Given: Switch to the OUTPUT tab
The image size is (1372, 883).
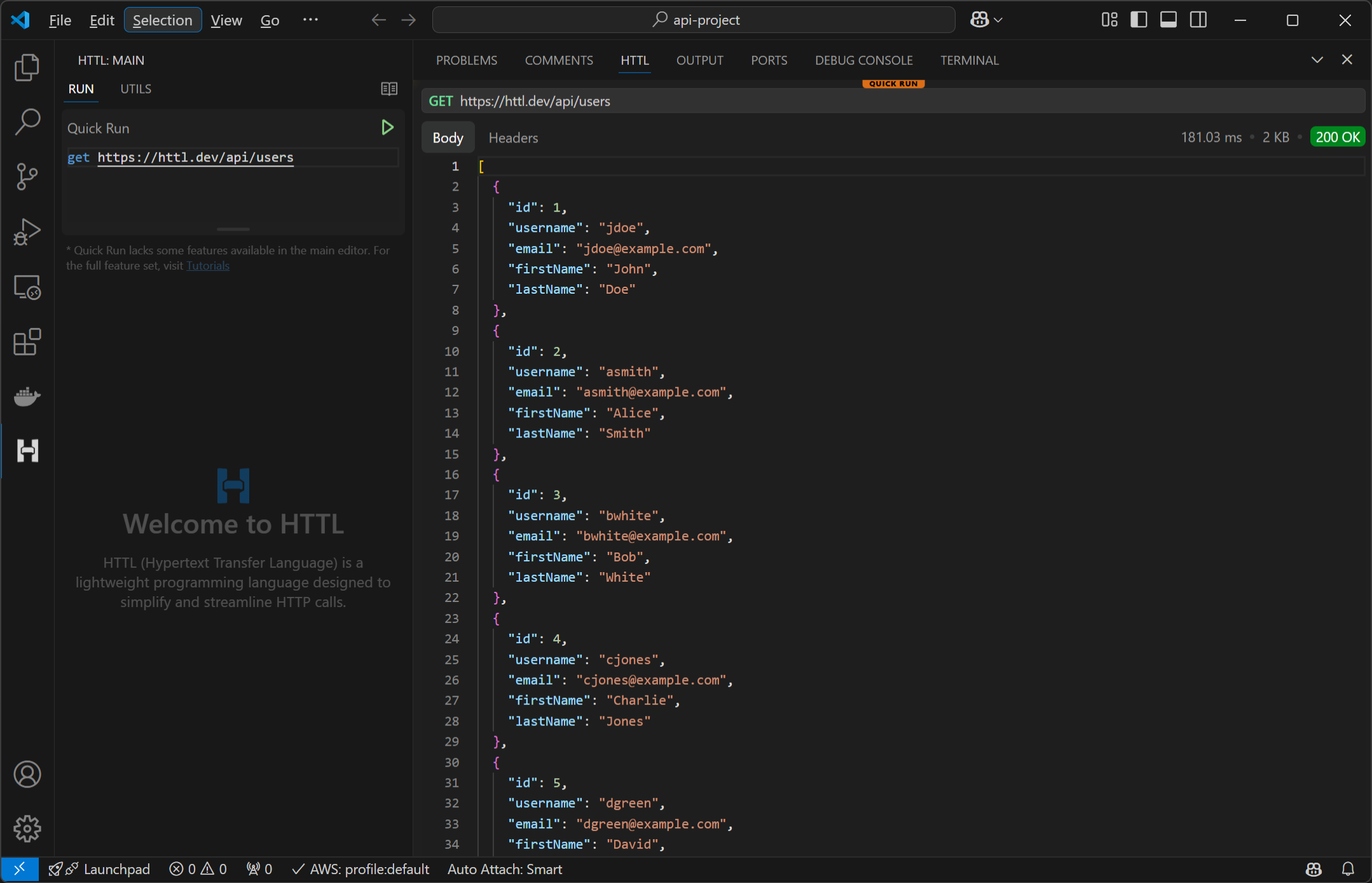Looking at the screenshot, I should [699, 60].
